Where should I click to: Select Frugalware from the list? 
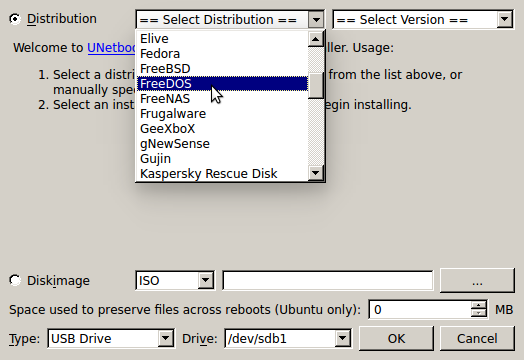[x=222, y=114]
